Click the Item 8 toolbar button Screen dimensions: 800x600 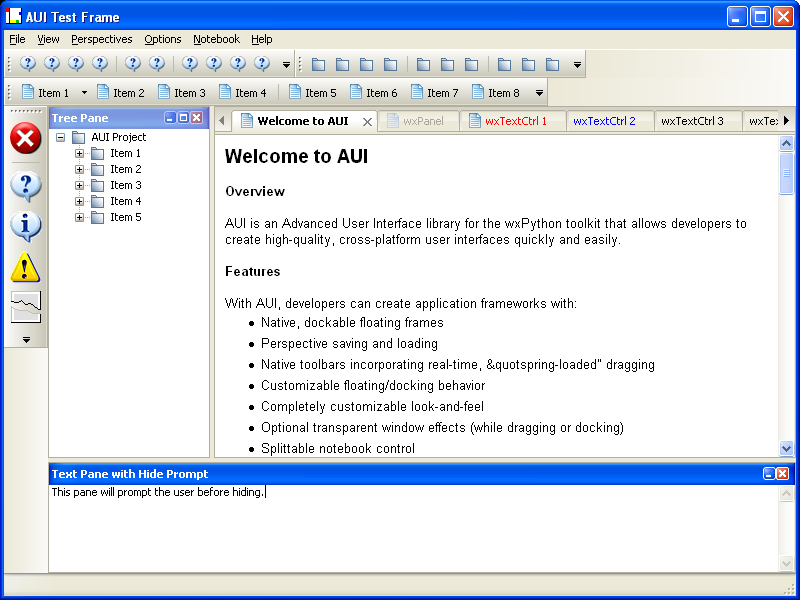pos(495,93)
